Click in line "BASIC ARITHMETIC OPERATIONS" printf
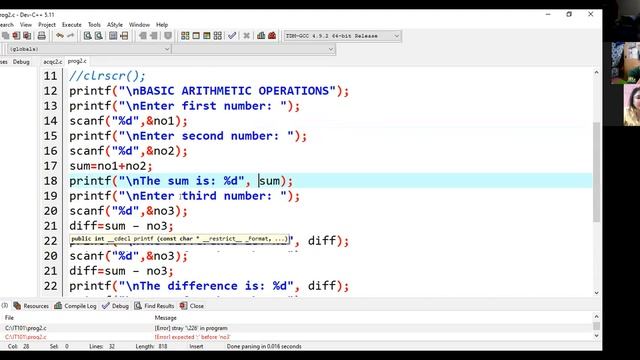Viewport: 640px width, 360px height. point(209,91)
